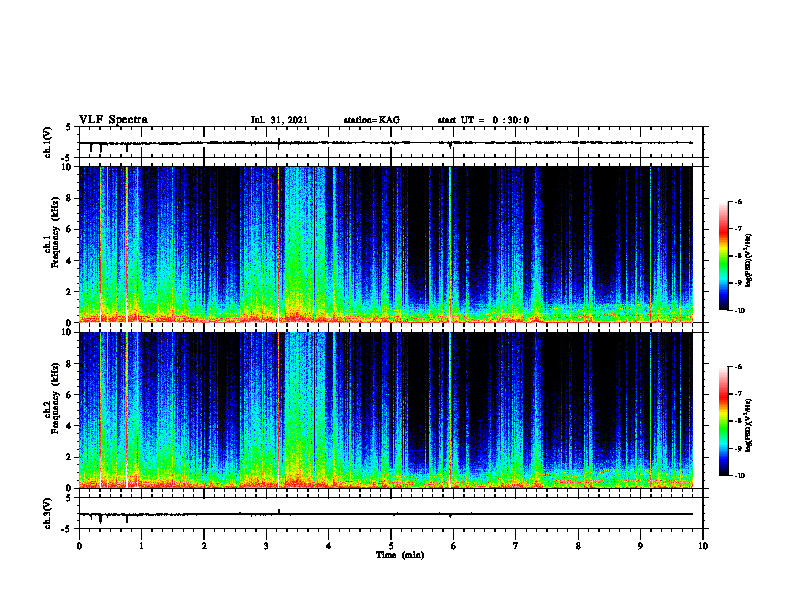Click the ch.1 spectrogram's "8" kHz tick label
Viewport: 792px width, 612px height.
click(70, 198)
